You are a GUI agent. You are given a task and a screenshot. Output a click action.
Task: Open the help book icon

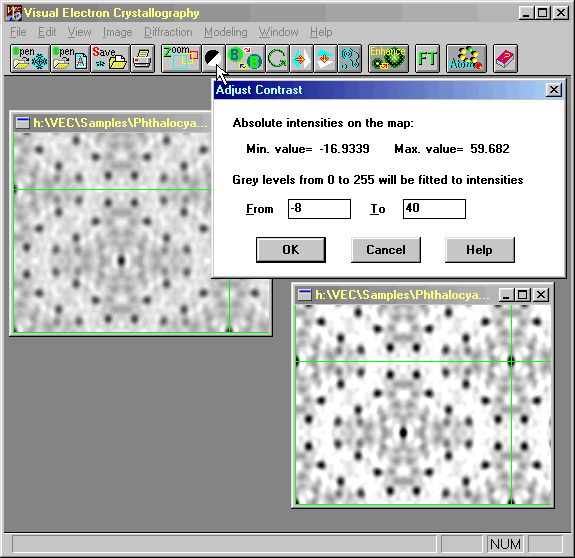pos(505,59)
